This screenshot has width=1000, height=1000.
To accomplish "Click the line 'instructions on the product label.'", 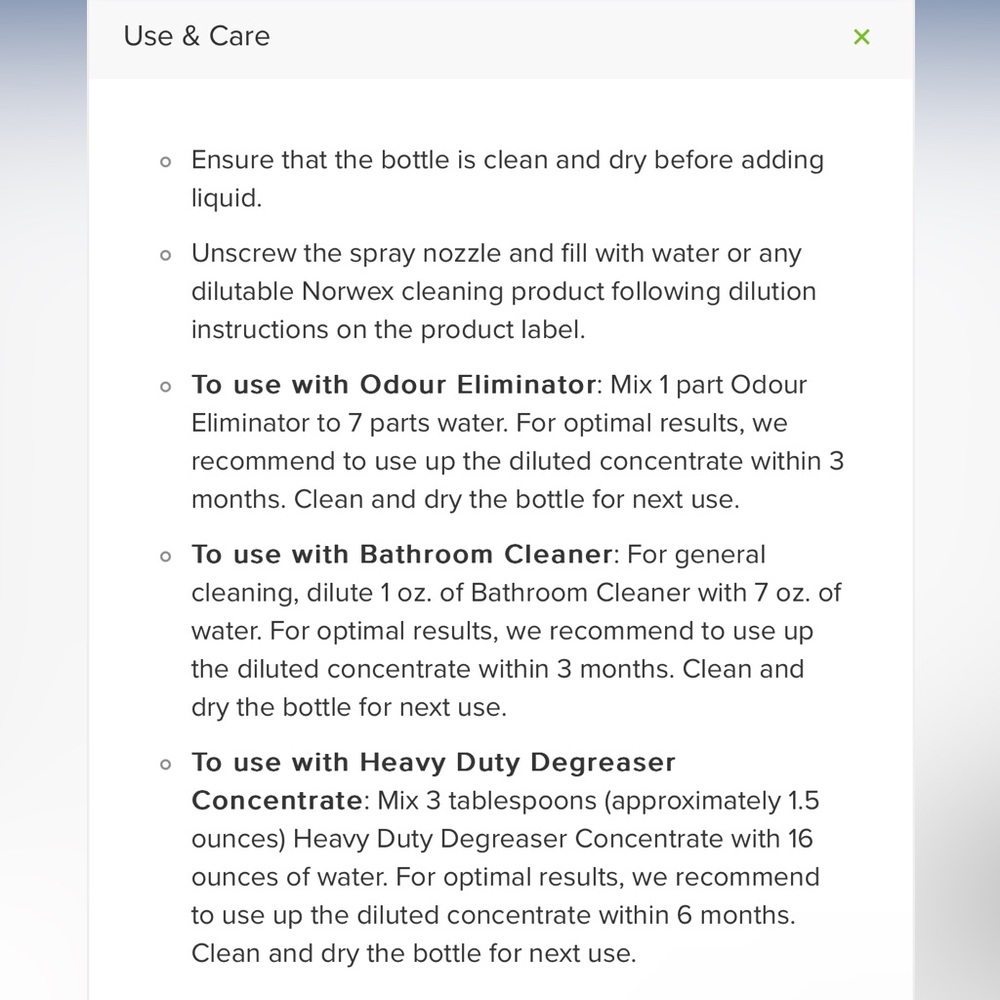I will (x=388, y=330).
